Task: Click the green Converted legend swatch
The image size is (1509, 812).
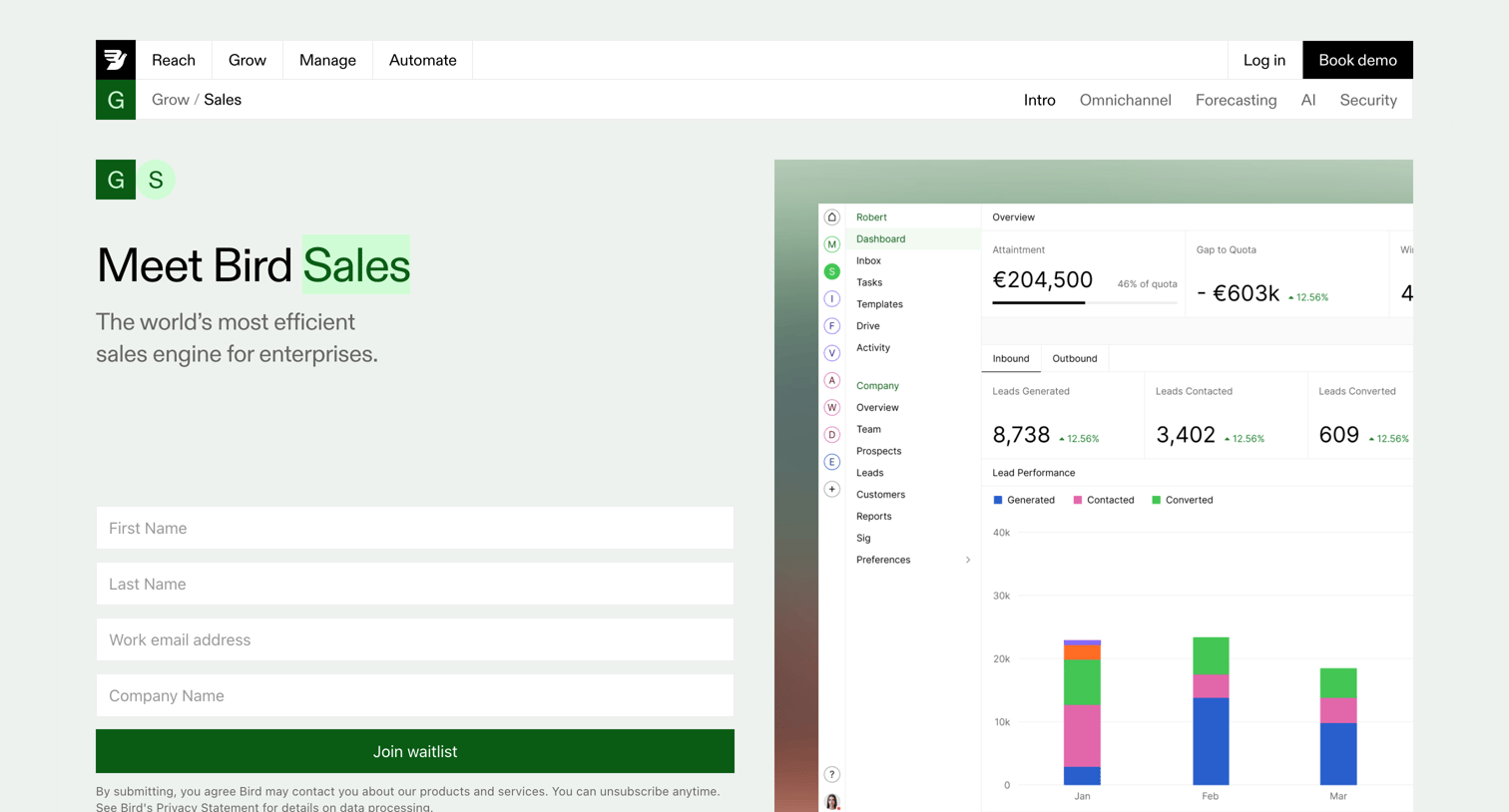Action: click(1157, 500)
